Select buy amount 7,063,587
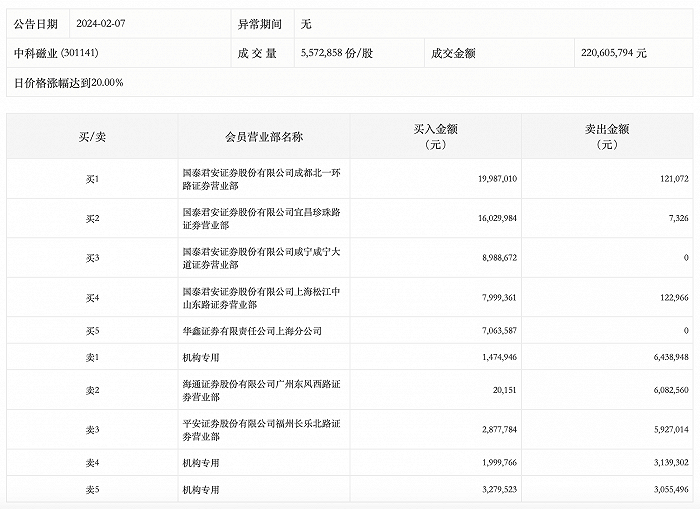Image resolution: width=700 pixels, height=509 pixels. [x=499, y=330]
